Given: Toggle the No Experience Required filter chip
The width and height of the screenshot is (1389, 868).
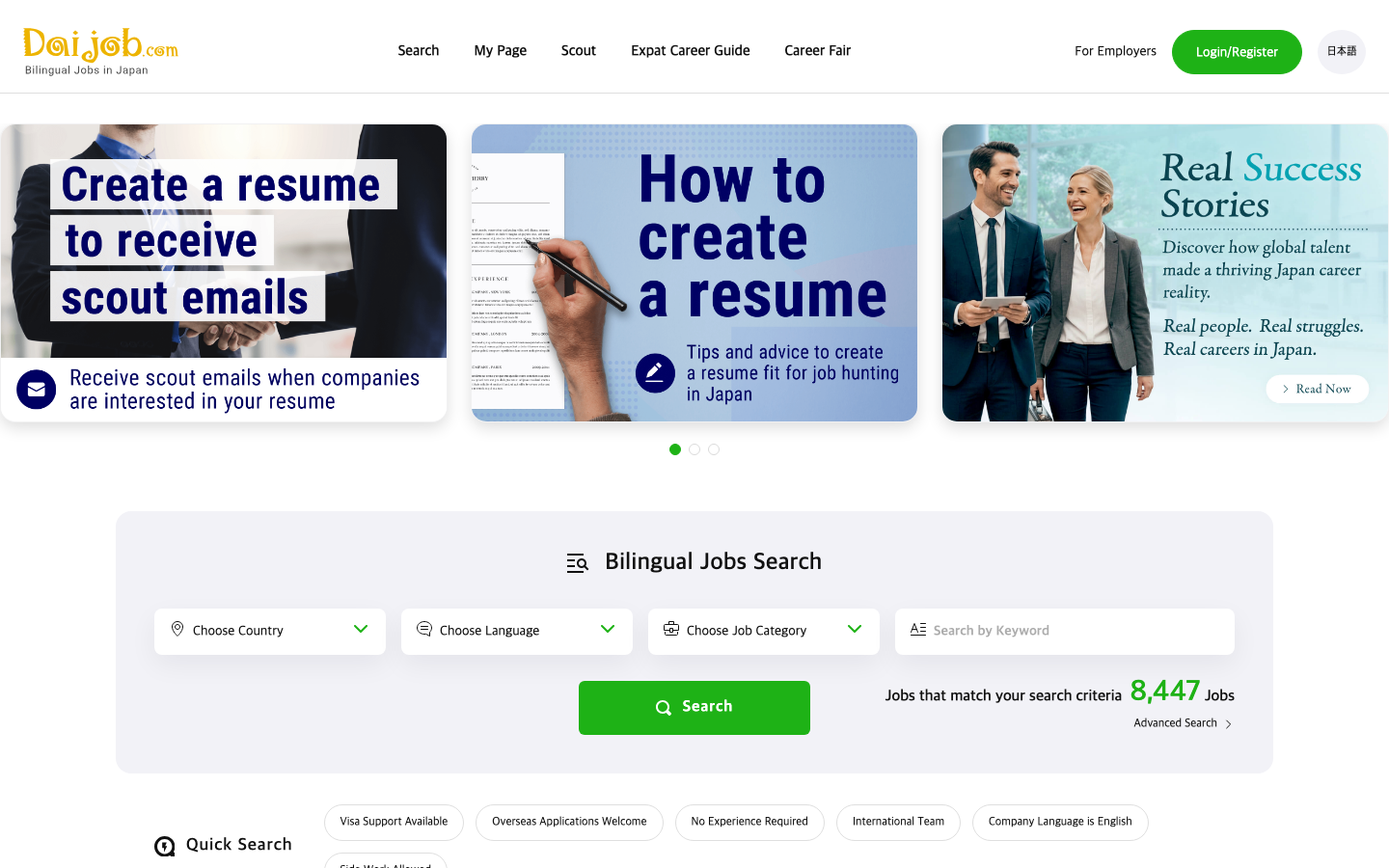Looking at the screenshot, I should pyautogui.click(x=749, y=823).
